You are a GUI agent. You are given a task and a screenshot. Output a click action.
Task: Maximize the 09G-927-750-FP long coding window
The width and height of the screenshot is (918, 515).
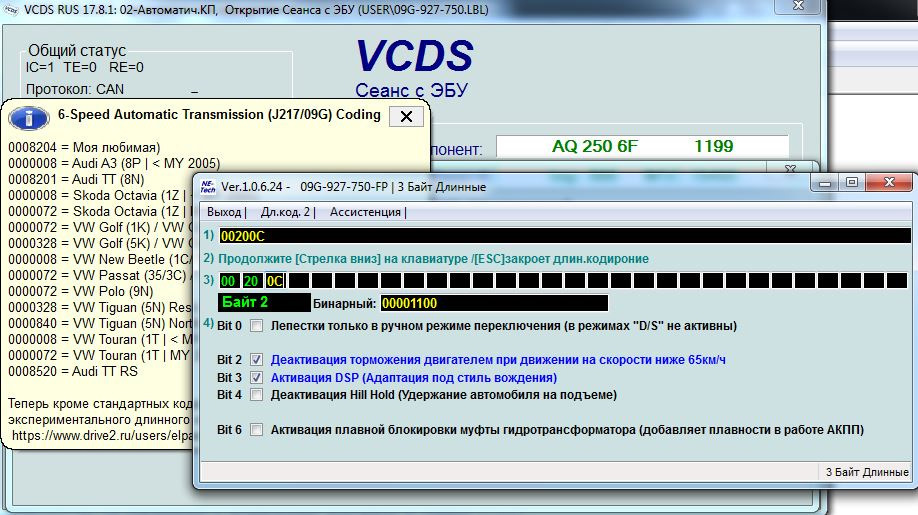(x=852, y=183)
